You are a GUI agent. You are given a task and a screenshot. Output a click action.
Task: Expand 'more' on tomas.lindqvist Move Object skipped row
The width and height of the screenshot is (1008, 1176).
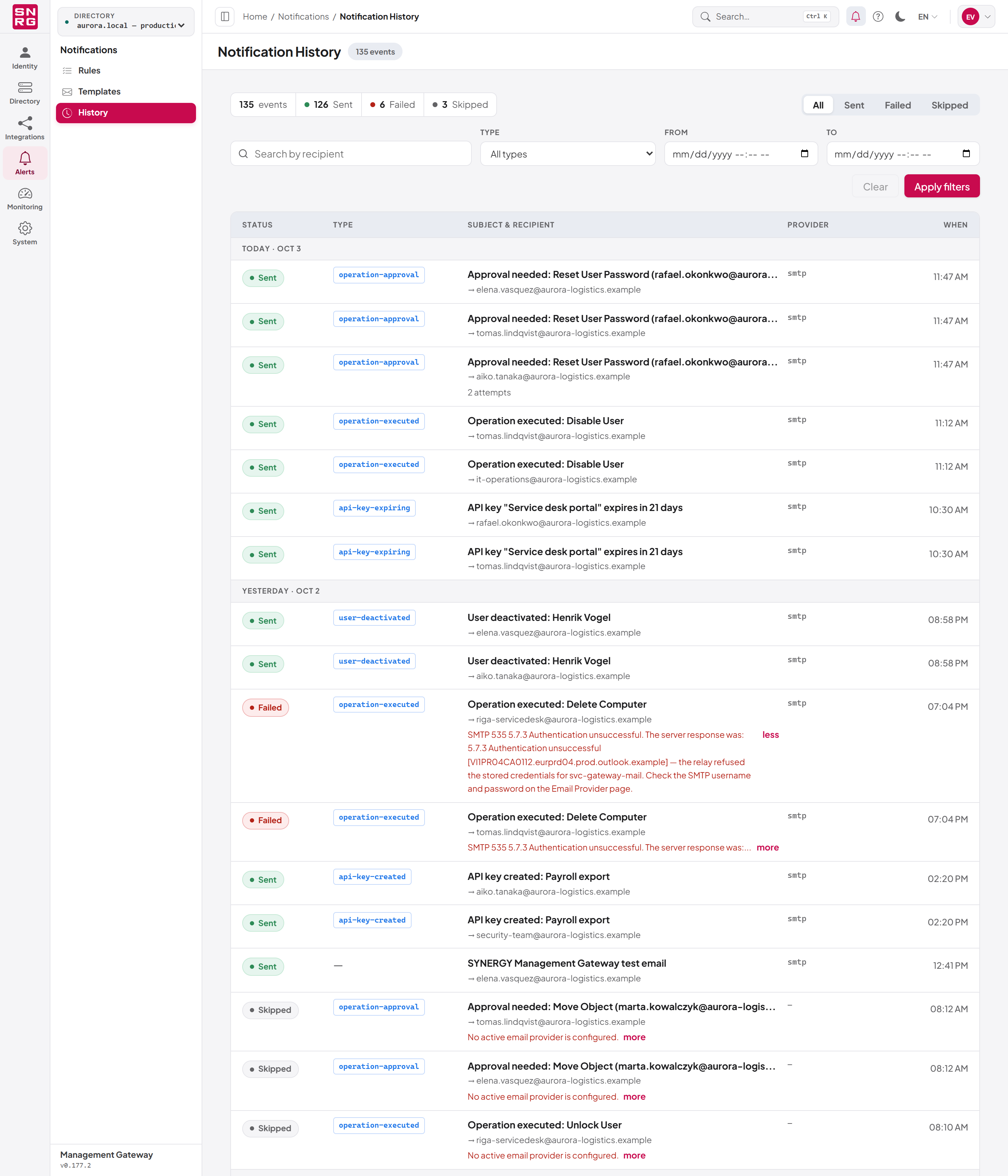point(634,1037)
